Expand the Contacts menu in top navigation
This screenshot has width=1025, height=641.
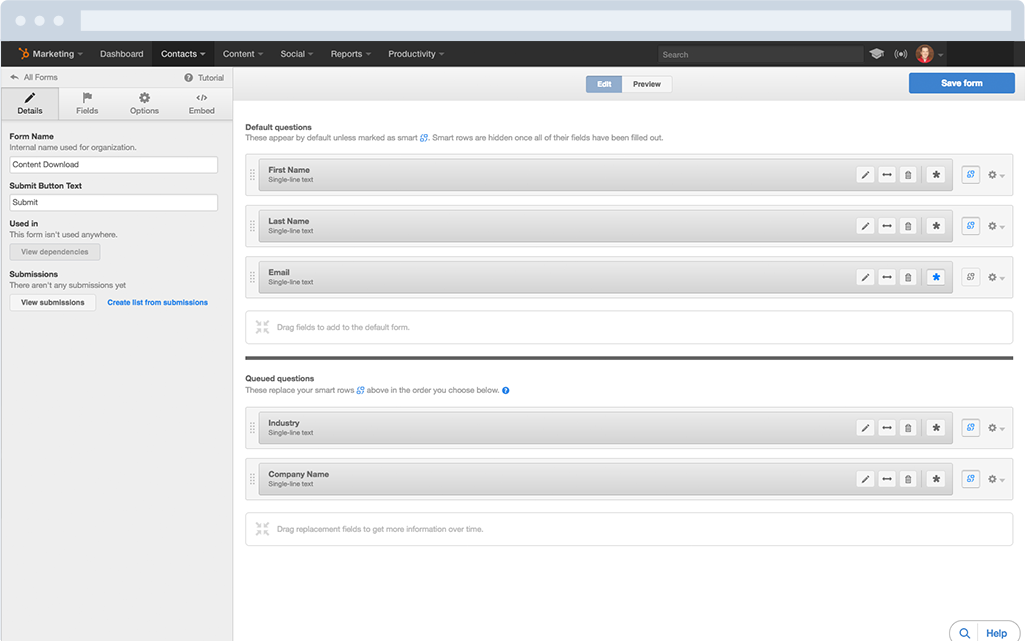(182, 54)
